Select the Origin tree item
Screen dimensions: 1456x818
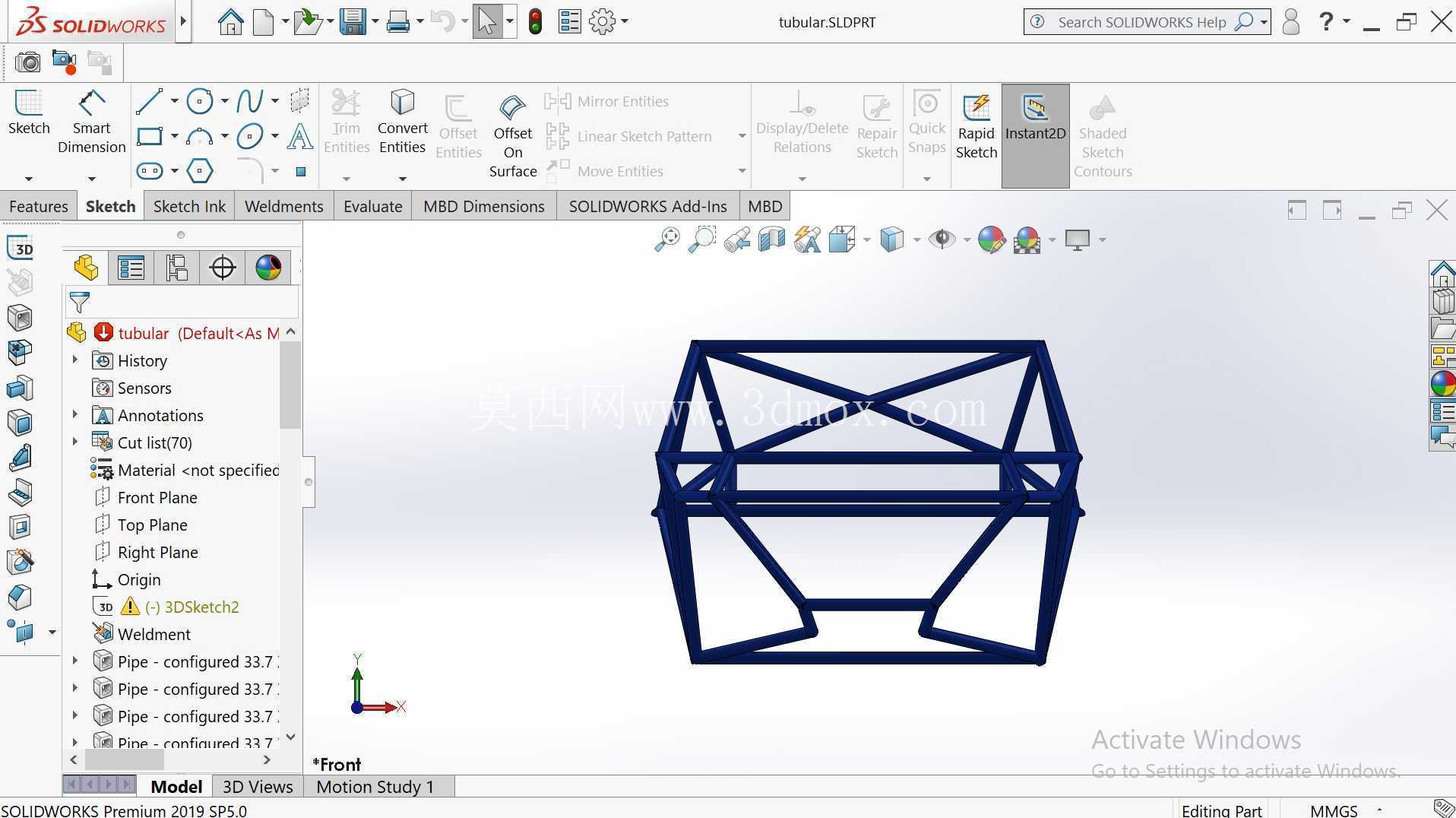tap(139, 579)
